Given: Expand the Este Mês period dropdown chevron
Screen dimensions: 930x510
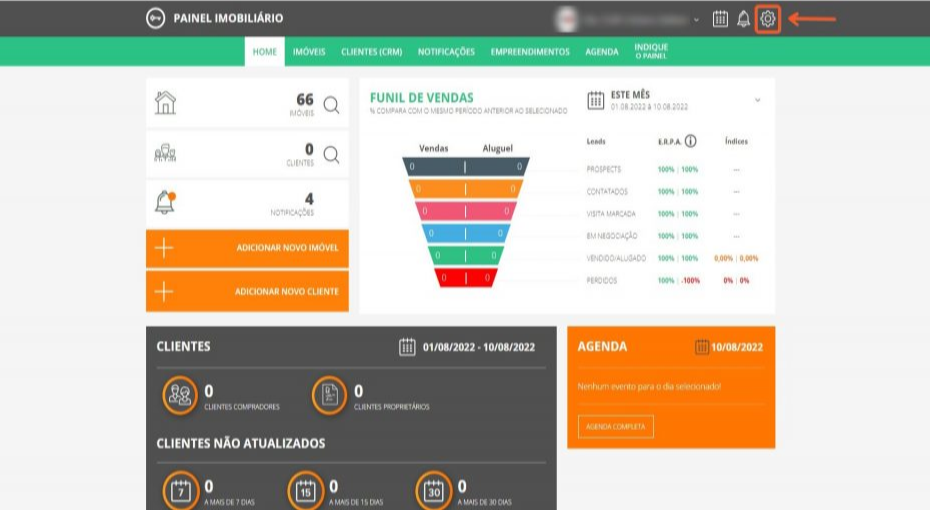Looking at the screenshot, I should coord(757,100).
